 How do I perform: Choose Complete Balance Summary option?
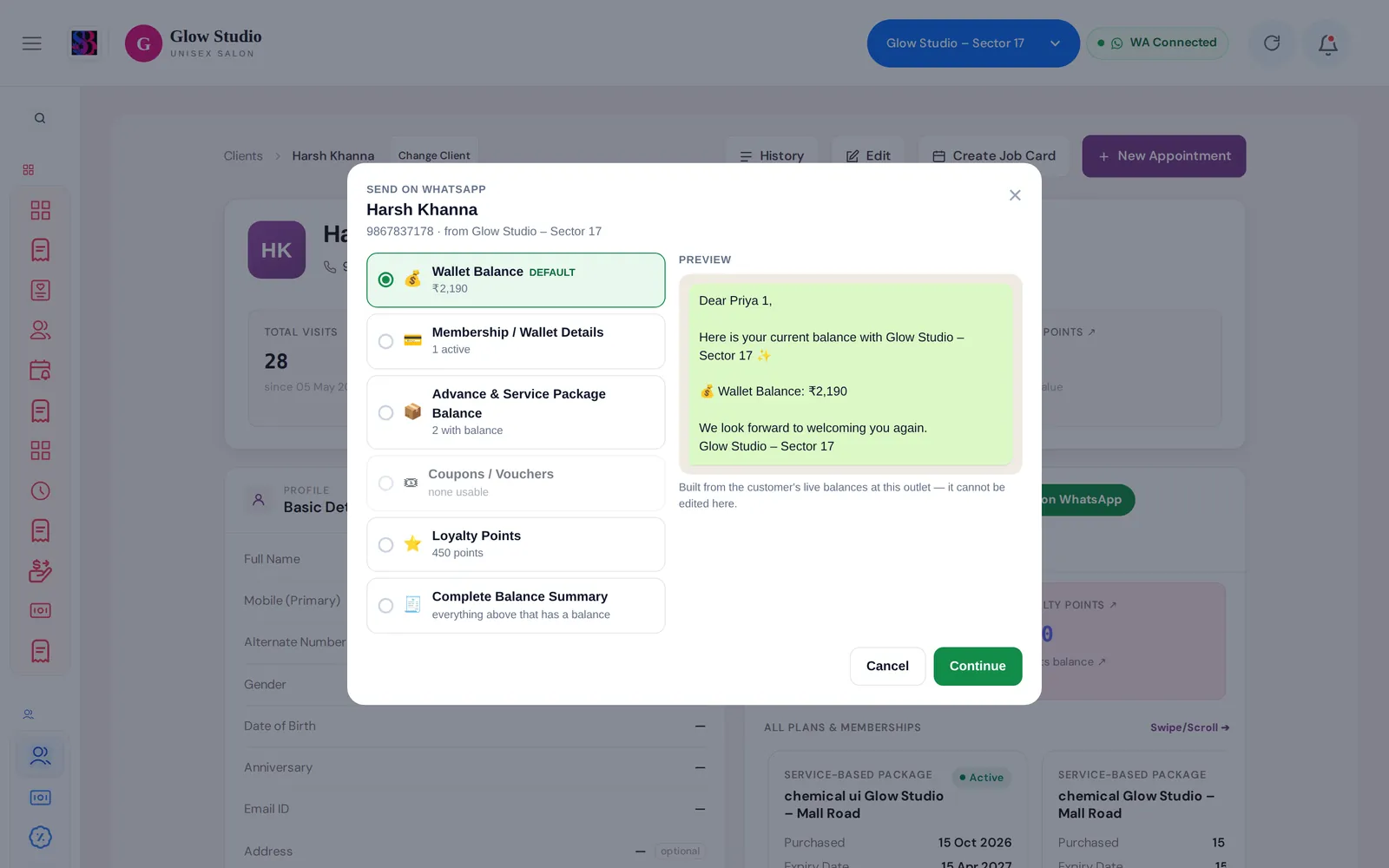click(x=516, y=605)
